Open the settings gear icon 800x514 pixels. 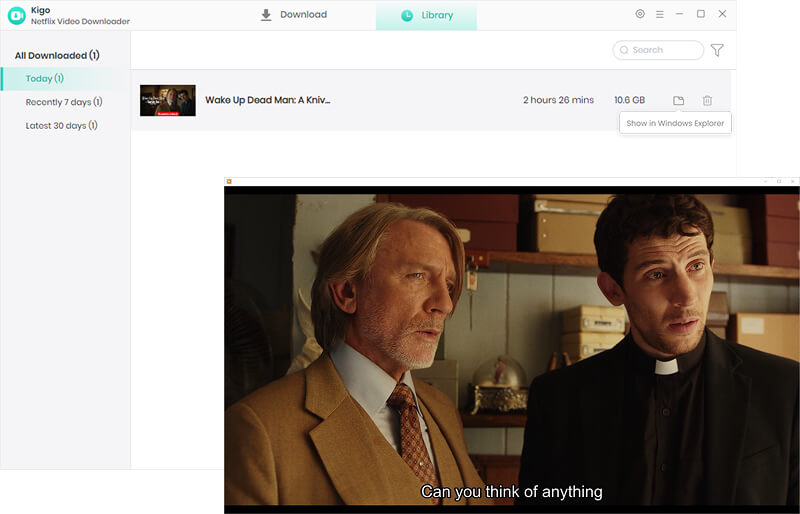[x=640, y=14]
